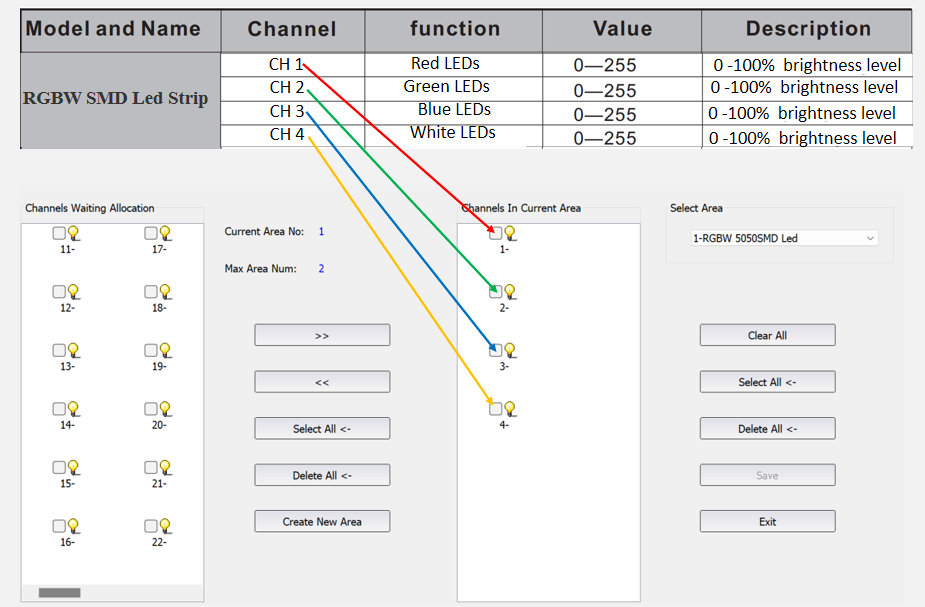The height and width of the screenshot is (607, 925).
Task: Click the 'White LEDs' table cell
Action: tap(454, 134)
